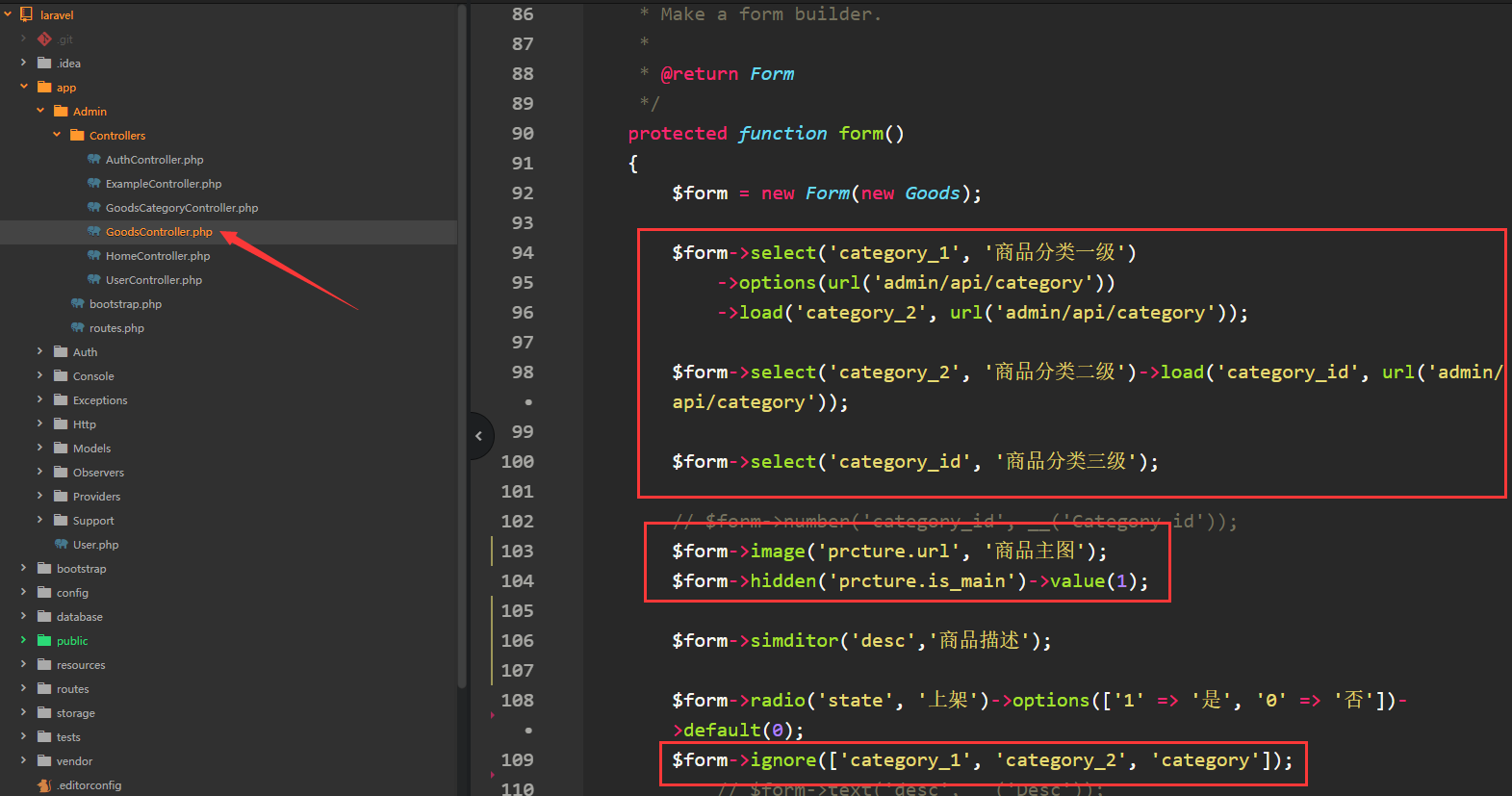Open GoodsCategoryController.php file
The width and height of the screenshot is (1512, 796).
click(x=182, y=208)
